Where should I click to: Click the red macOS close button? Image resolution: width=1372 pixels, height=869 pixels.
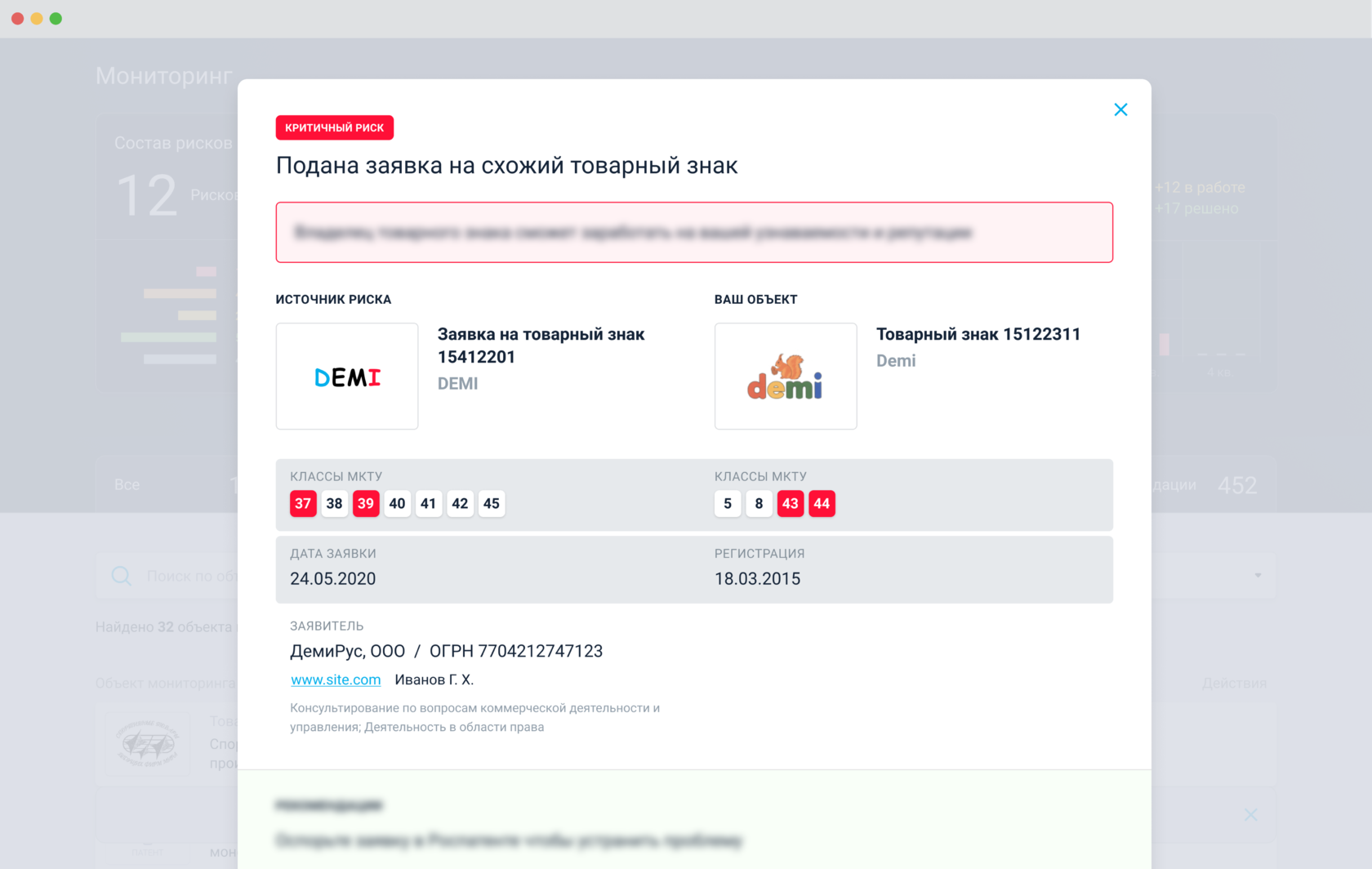17,19
